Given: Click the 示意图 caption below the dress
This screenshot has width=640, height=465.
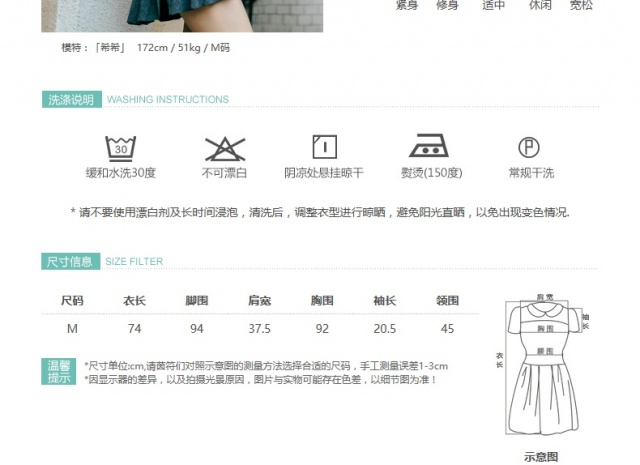Looking at the screenshot, I should pos(541,457).
